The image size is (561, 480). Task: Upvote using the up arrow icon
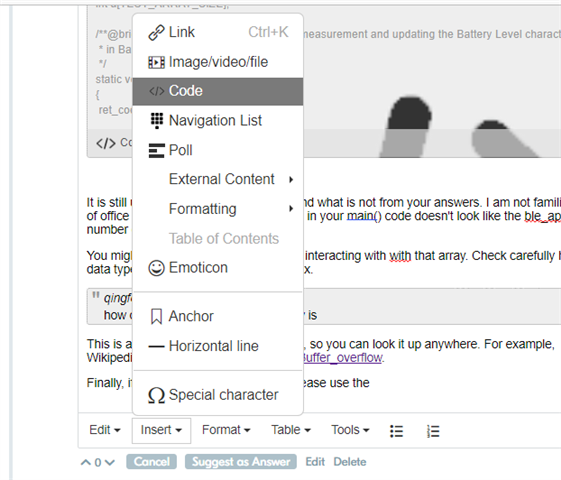(x=86, y=462)
